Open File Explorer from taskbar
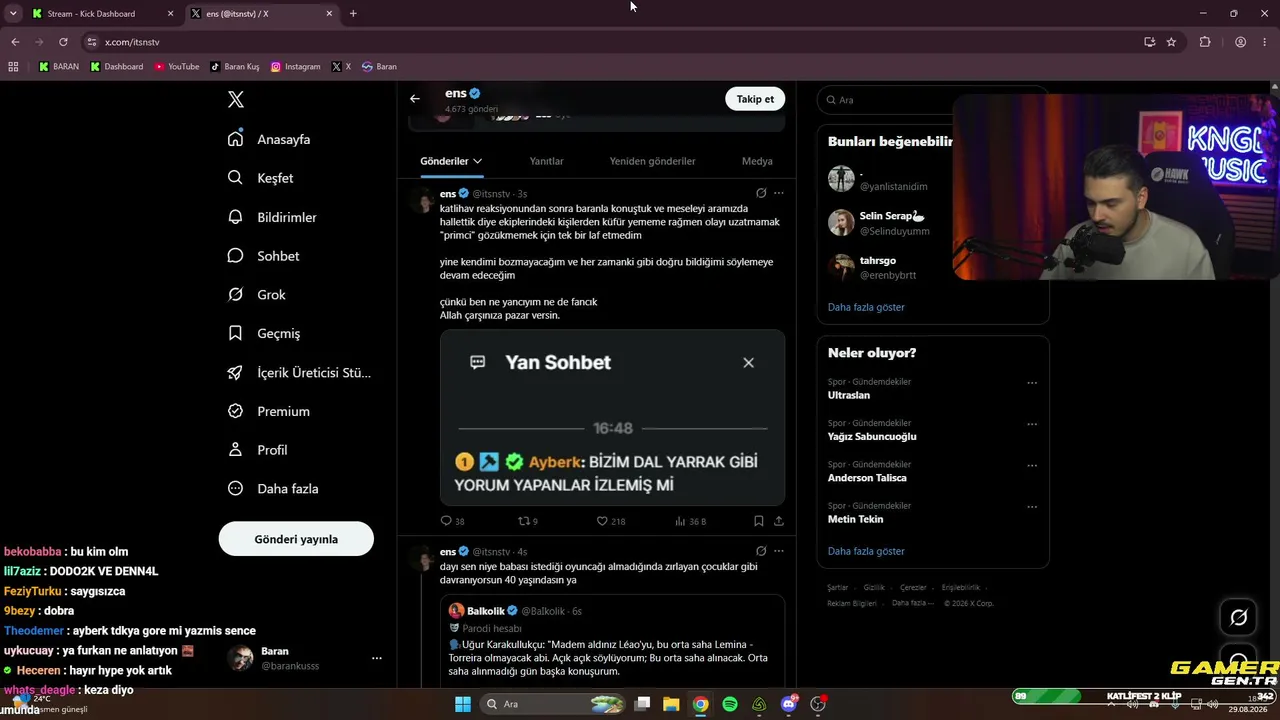This screenshot has width=1280, height=720. [x=671, y=704]
